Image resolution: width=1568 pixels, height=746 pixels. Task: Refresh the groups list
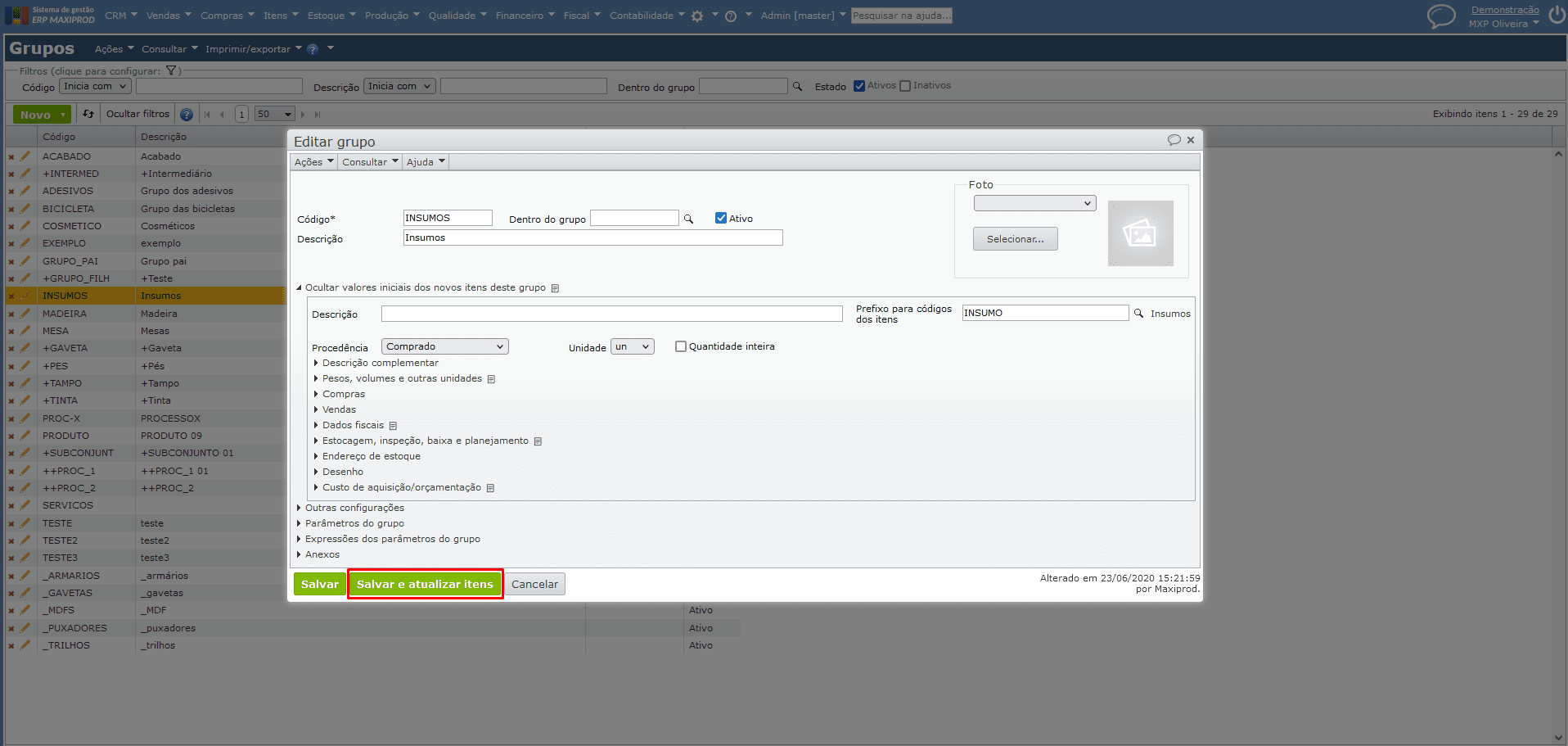click(x=88, y=114)
